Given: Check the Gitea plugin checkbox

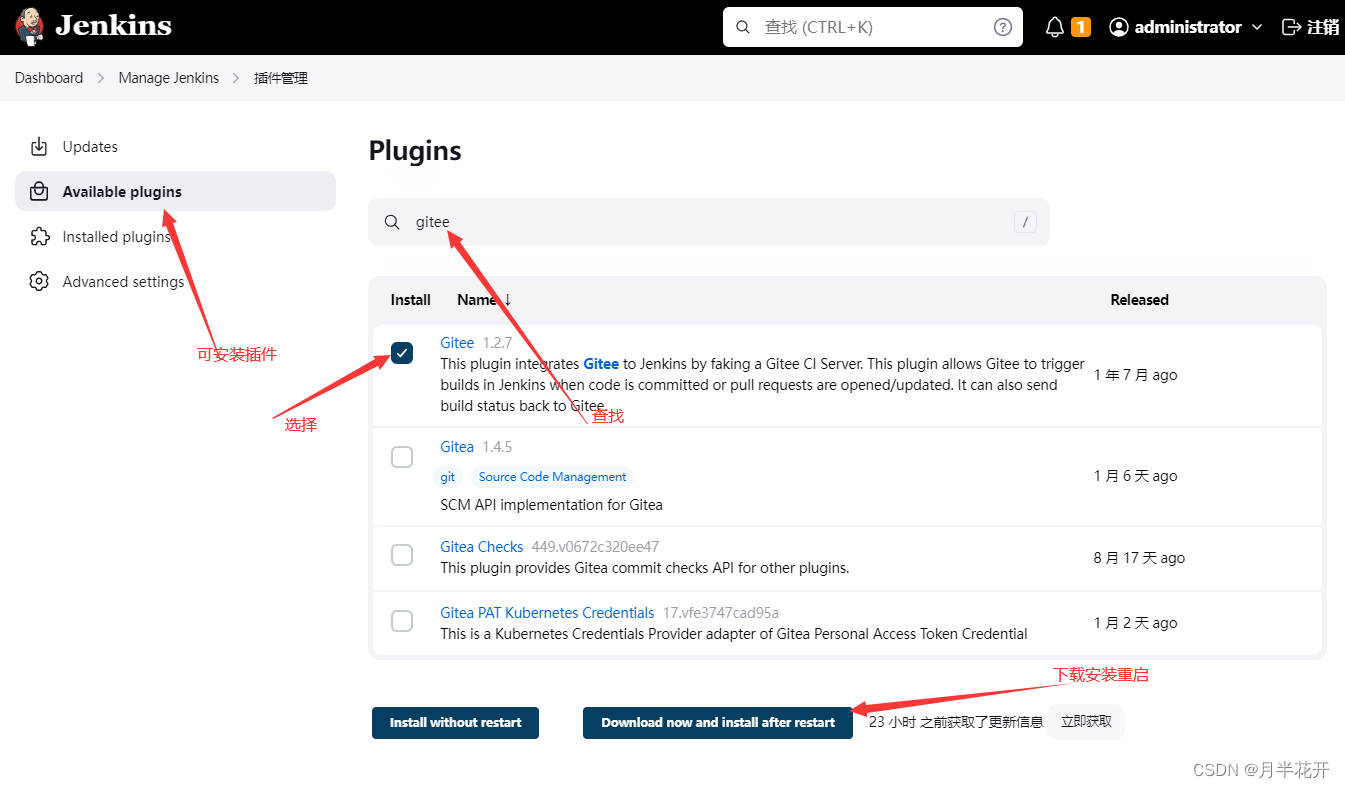Looking at the screenshot, I should coord(402,457).
